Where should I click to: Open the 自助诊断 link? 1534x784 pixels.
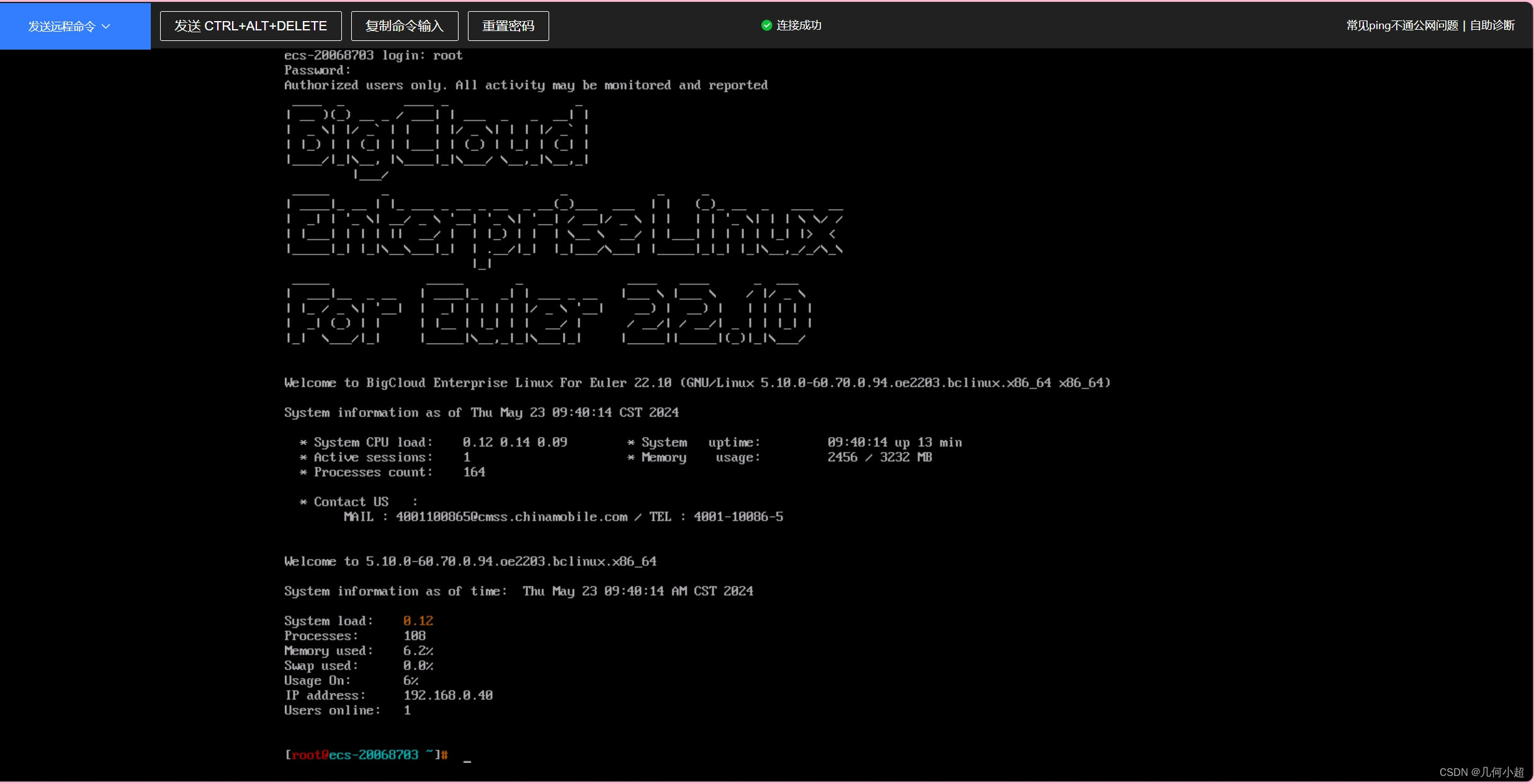pyautogui.click(x=1492, y=25)
